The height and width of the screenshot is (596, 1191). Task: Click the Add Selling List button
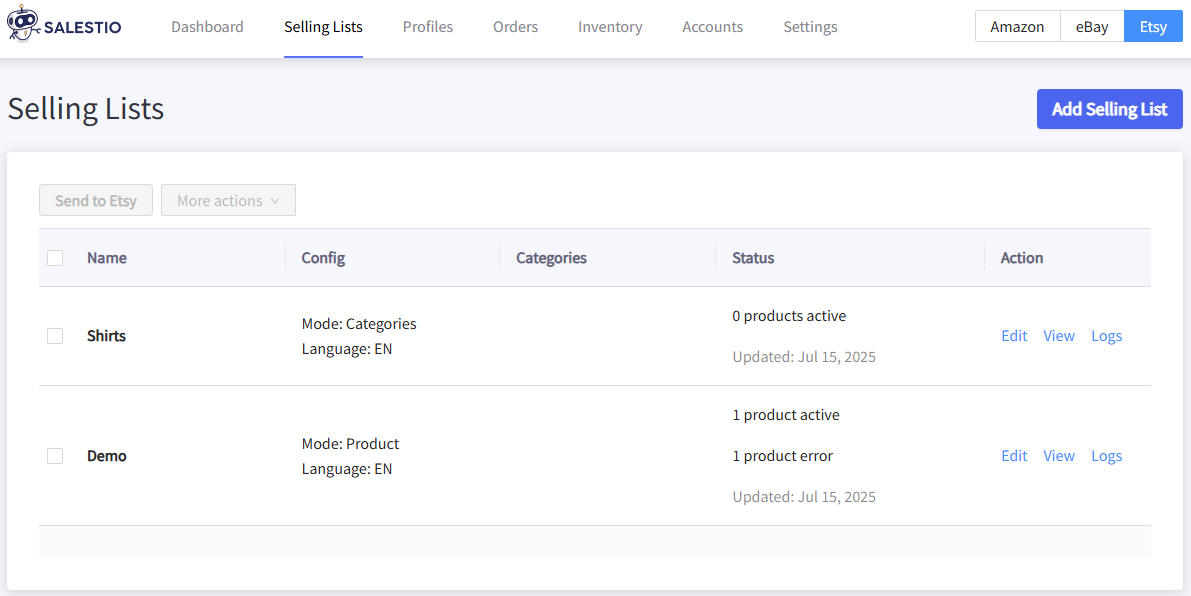(1110, 109)
